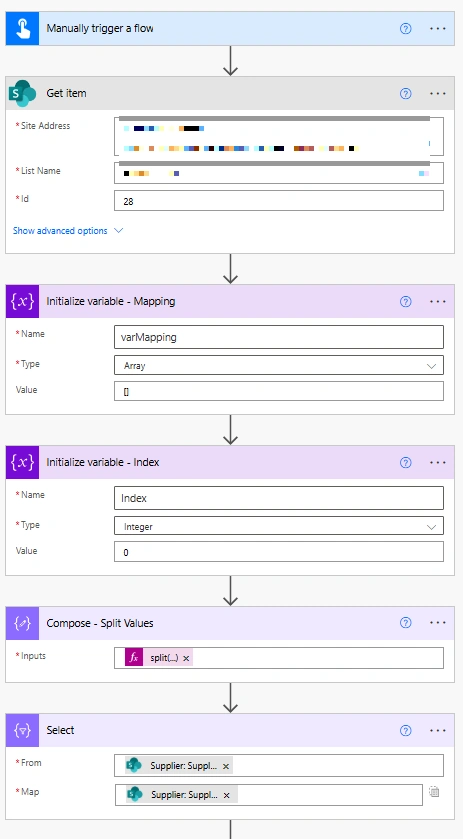Click the split(...) fx expression token
This screenshot has height=839, width=463.
[x=158, y=658]
